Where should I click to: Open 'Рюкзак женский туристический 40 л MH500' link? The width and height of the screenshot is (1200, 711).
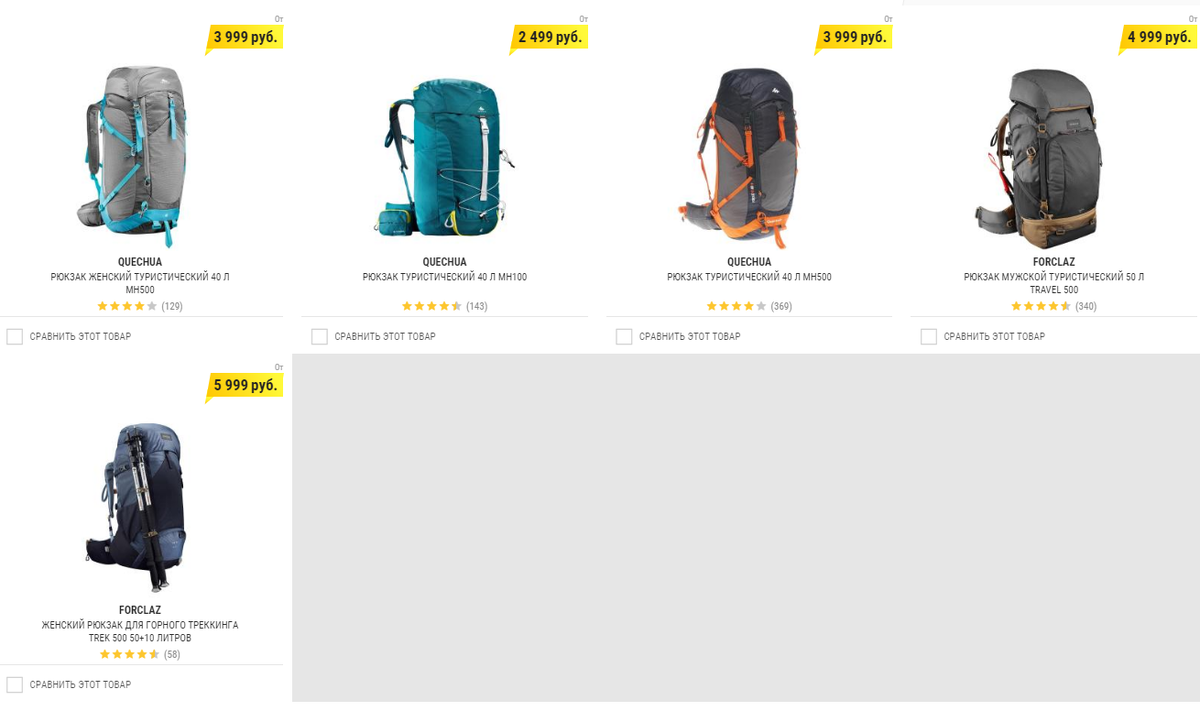(x=140, y=283)
